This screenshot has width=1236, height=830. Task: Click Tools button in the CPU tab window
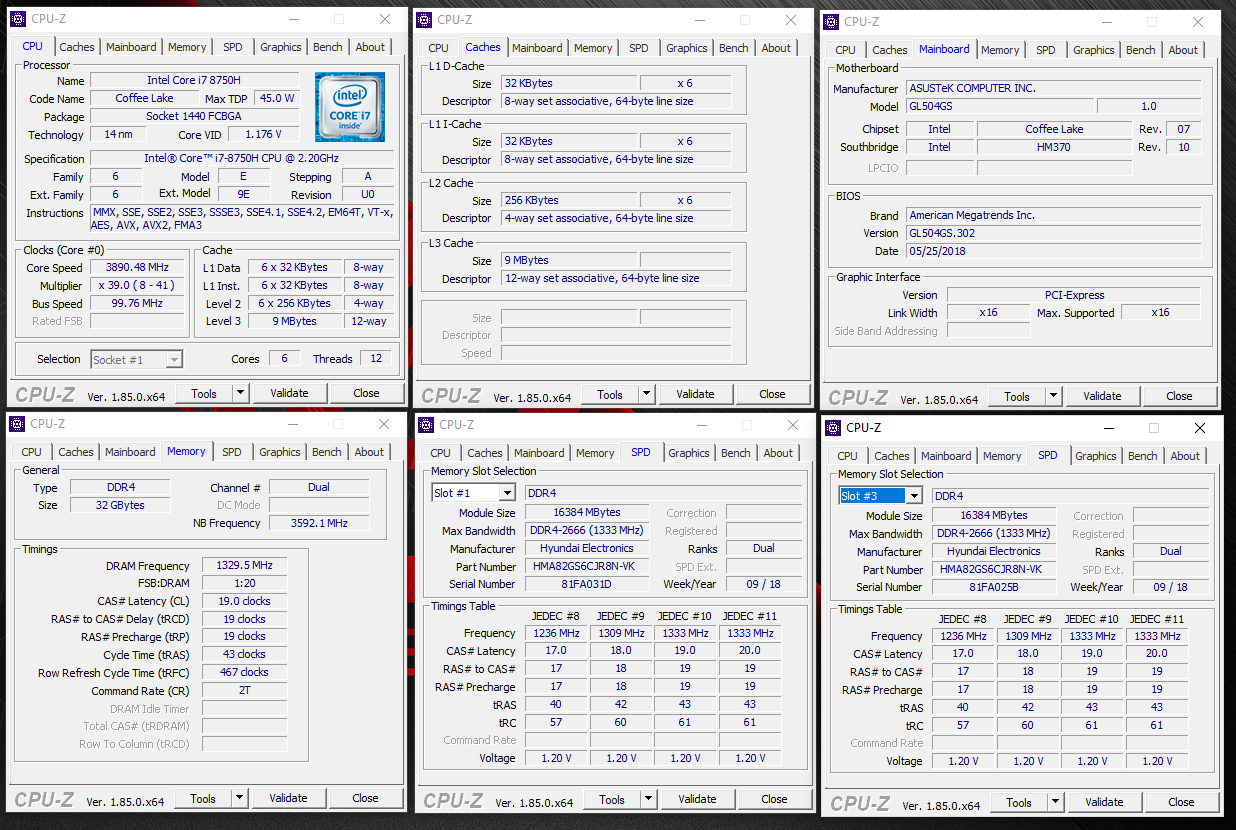[204, 393]
